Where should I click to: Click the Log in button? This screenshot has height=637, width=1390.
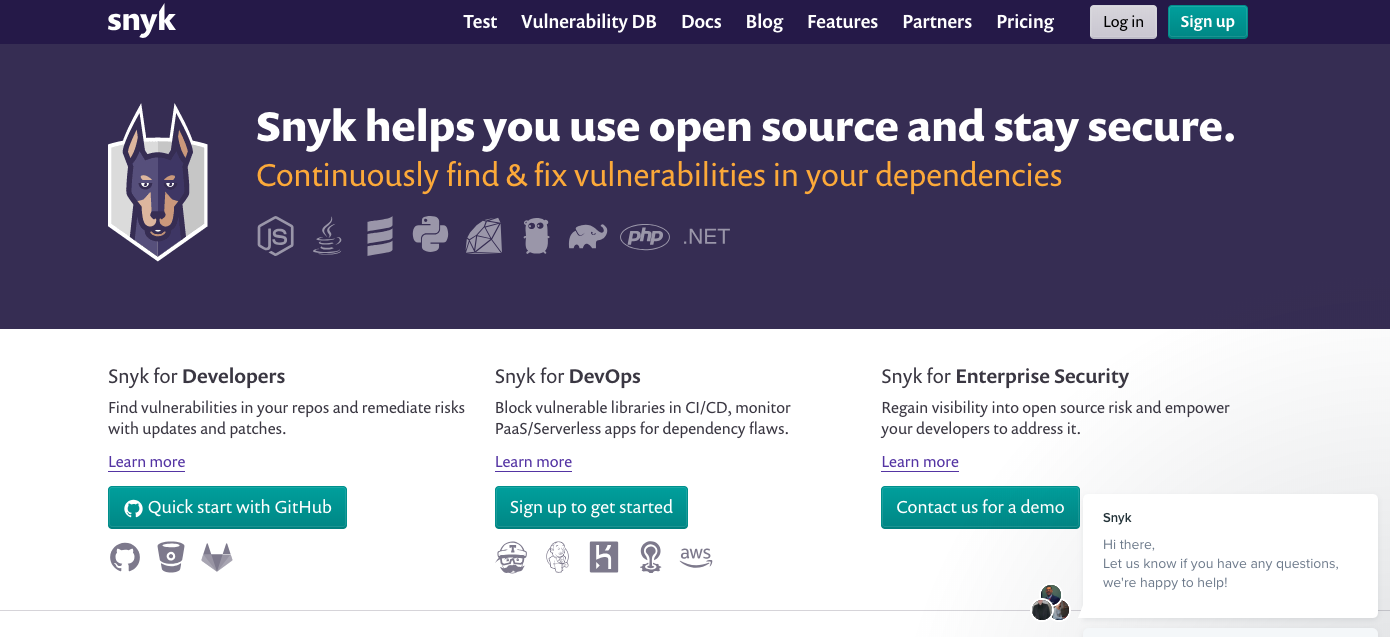pyautogui.click(x=1123, y=22)
